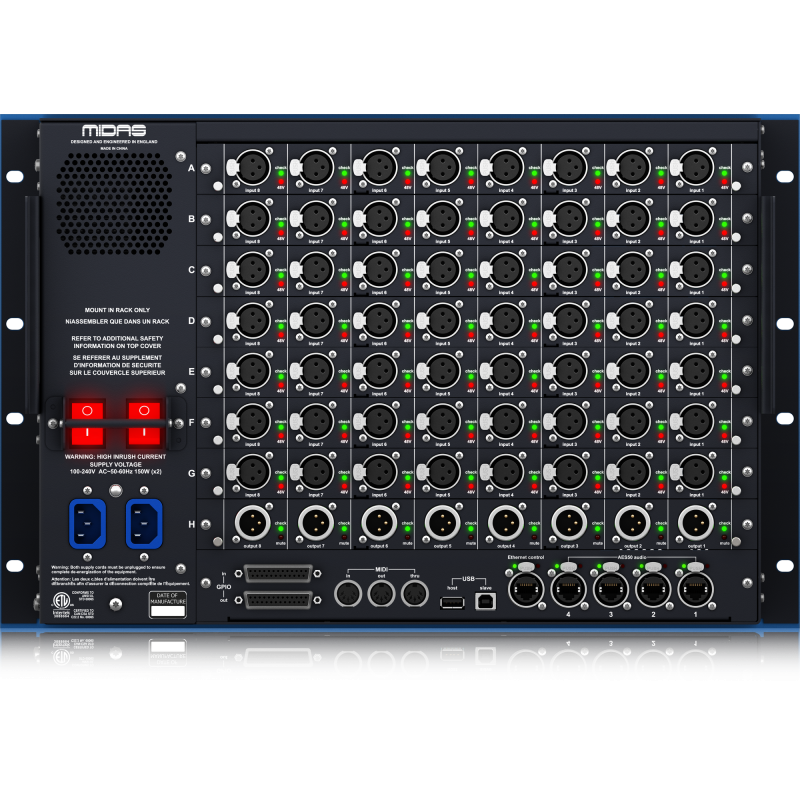Viewport: 800px width, 800px height.
Task: Select row A input 8 XLR connector
Action: [x=250, y=166]
